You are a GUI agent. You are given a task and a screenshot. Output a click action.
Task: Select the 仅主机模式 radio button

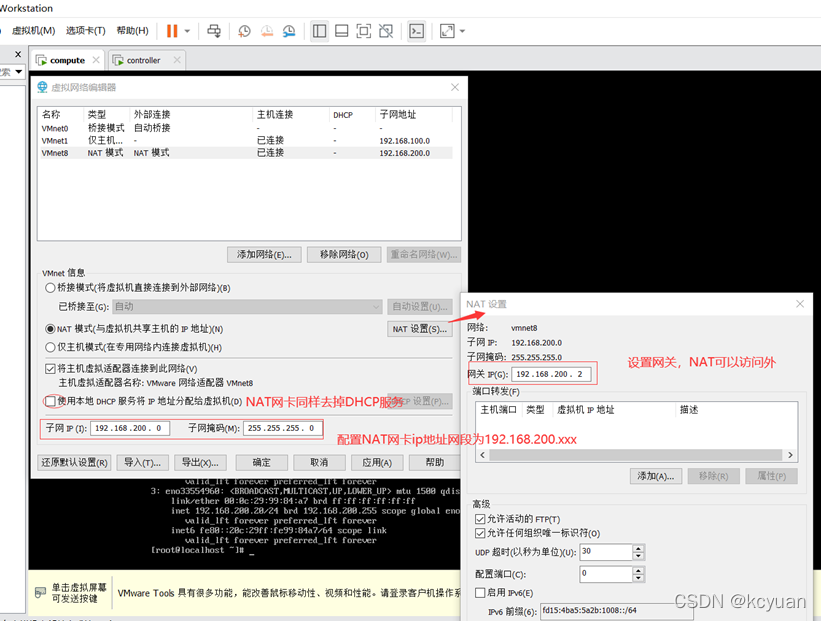point(50,347)
